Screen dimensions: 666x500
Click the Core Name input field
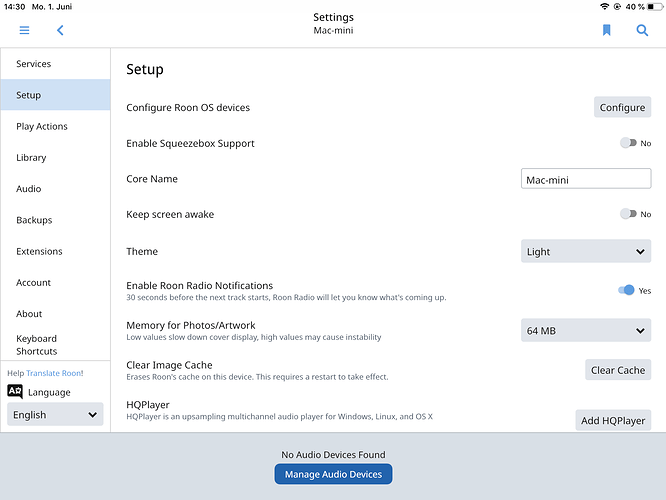pyautogui.click(x=586, y=179)
